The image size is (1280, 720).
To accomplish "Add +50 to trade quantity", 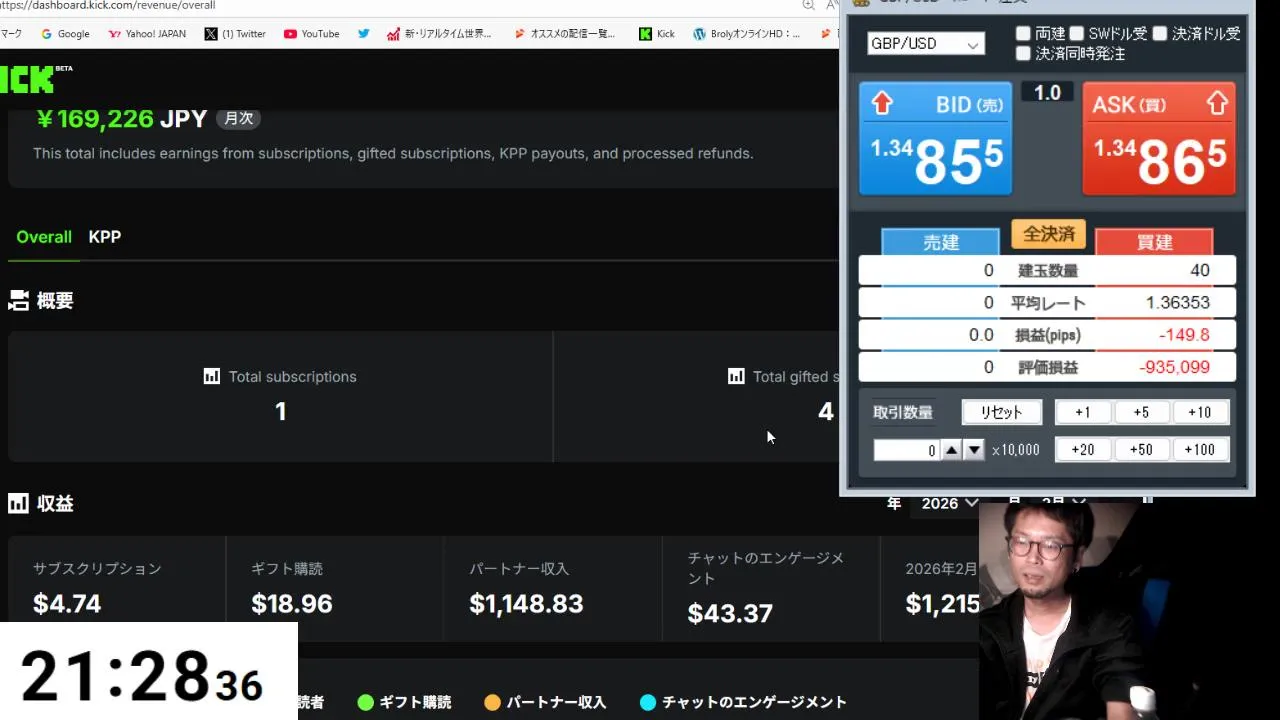I will (1141, 450).
